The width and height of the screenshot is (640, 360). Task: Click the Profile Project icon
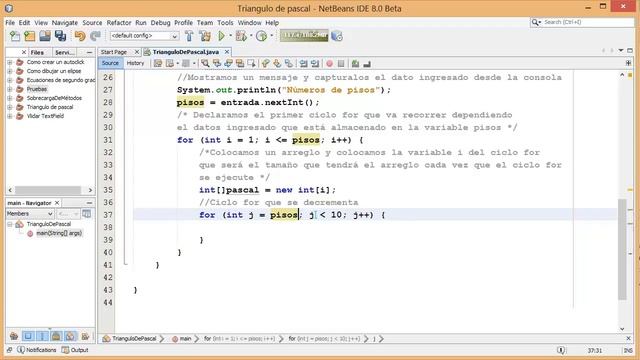pyautogui.click(x=262, y=36)
